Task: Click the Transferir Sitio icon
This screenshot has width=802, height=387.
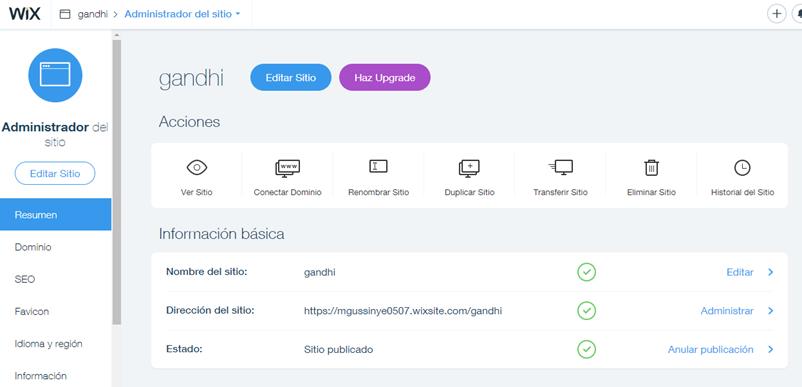Action: coord(561,167)
